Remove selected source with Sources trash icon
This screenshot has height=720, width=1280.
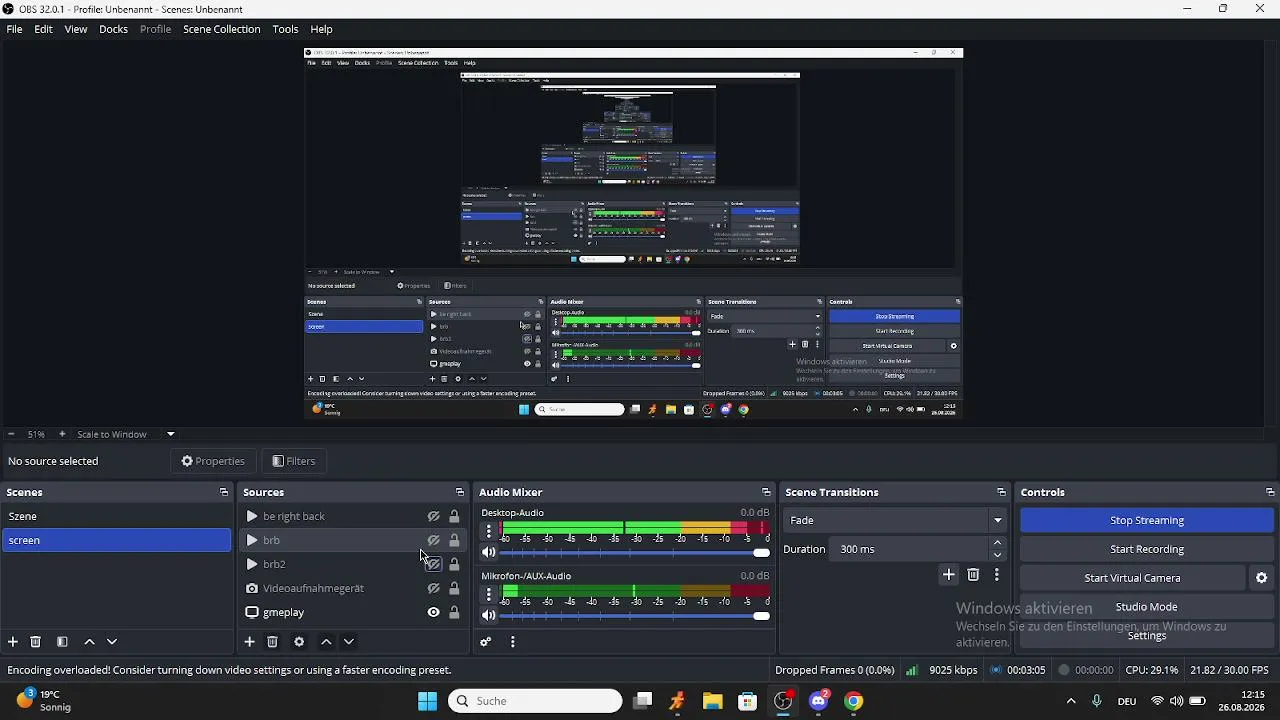(x=272, y=642)
